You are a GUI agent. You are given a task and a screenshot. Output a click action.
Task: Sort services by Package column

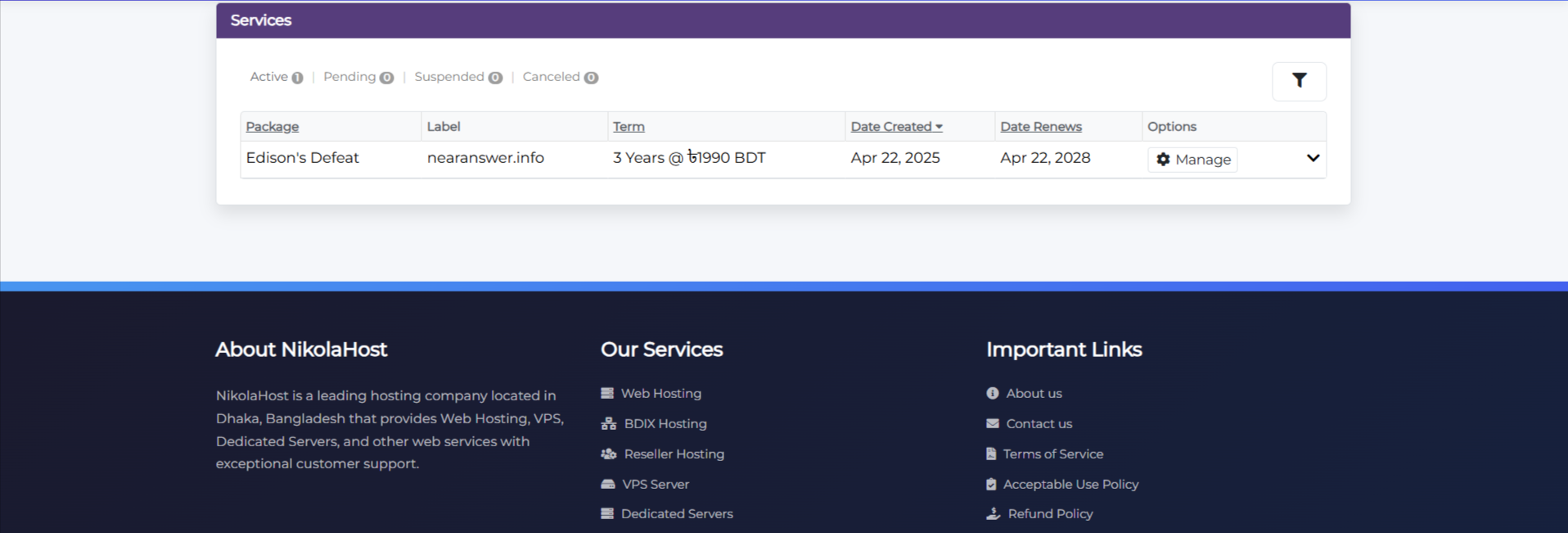click(x=272, y=127)
